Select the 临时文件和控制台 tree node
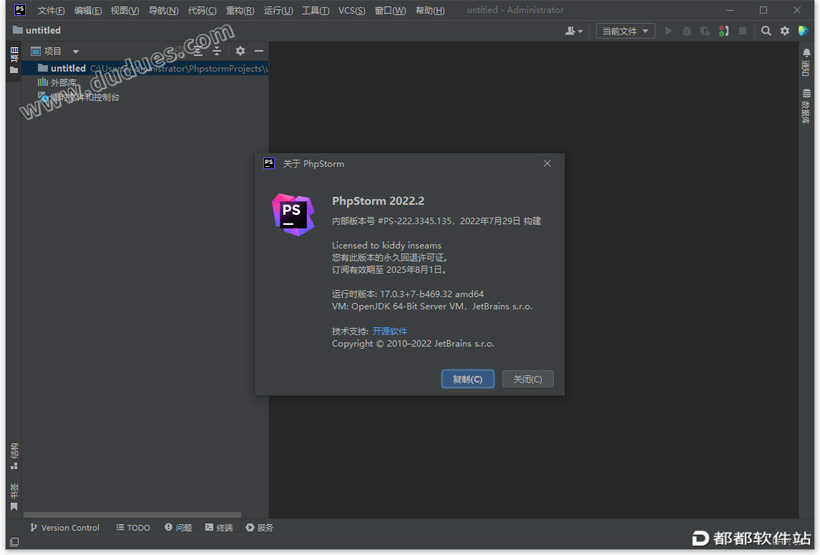Image resolution: width=820 pixels, height=555 pixels. point(79,97)
